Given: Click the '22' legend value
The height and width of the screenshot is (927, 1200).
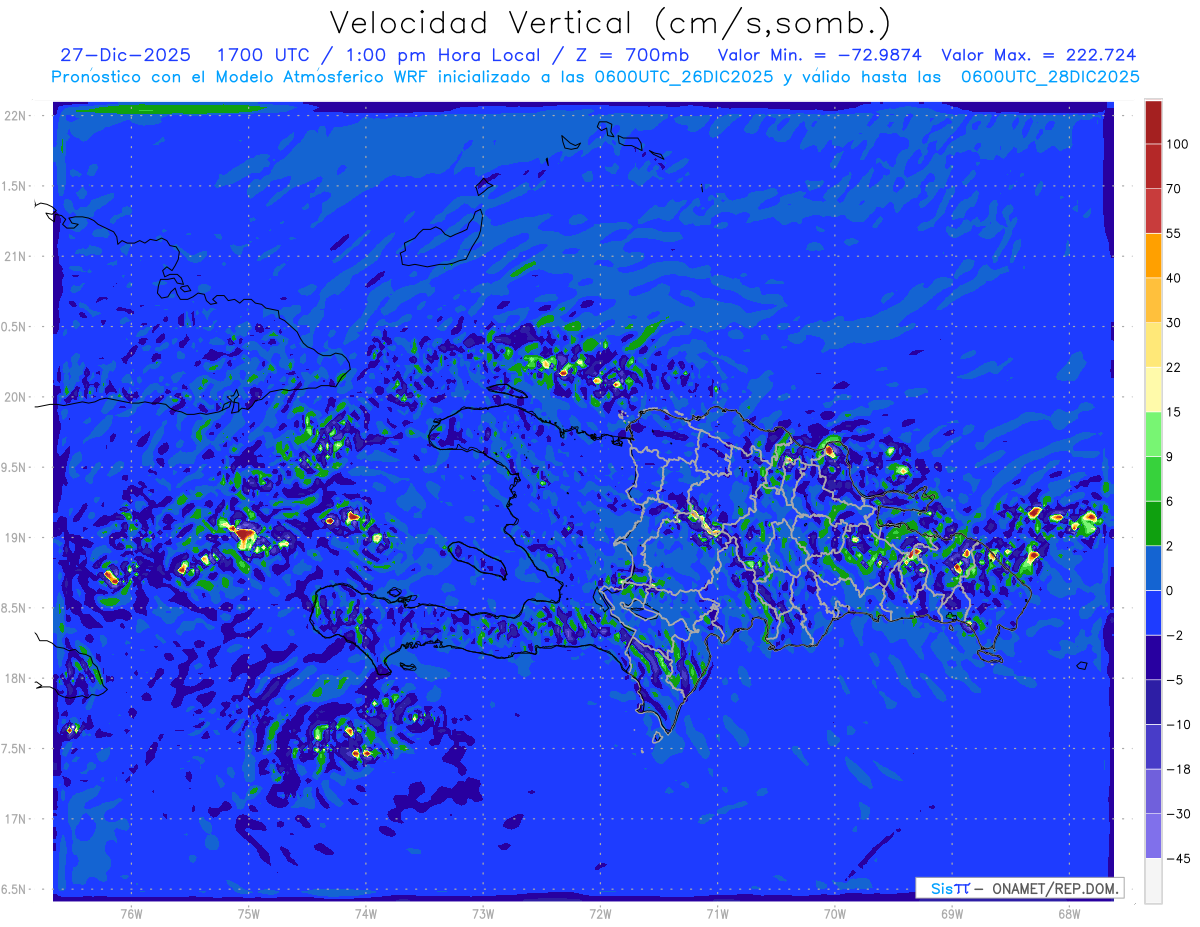Looking at the screenshot, I should point(1174,367).
